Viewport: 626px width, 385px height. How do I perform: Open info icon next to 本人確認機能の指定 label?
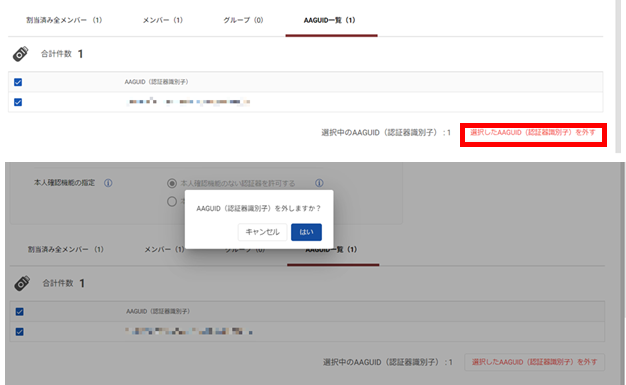click(108, 183)
